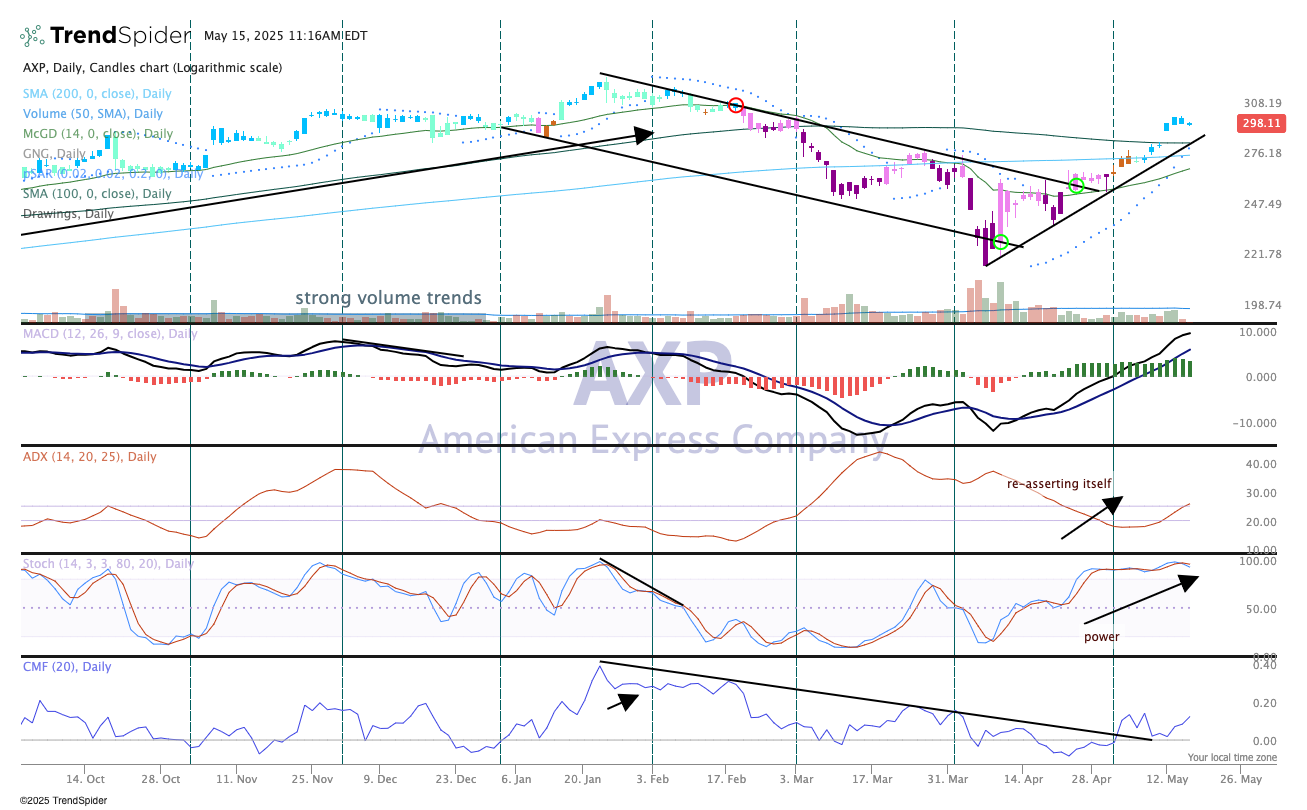Click the red circle marker on the price chart
1307x810 pixels.
736,105
